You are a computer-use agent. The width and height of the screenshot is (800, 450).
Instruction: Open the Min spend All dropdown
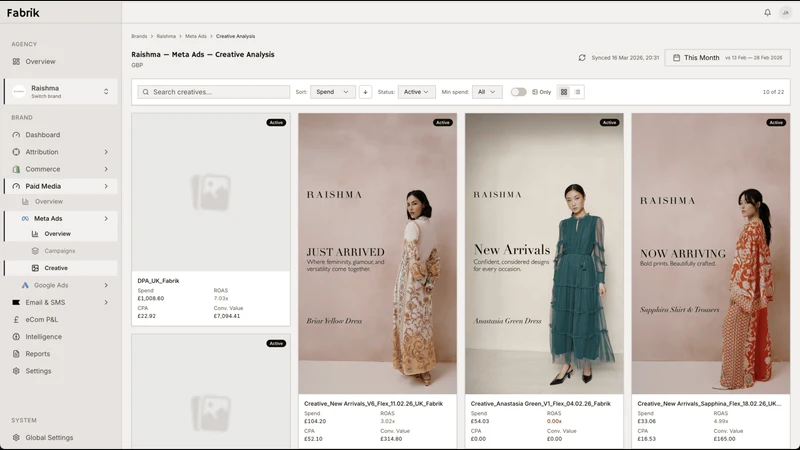(x=487, y=92)
